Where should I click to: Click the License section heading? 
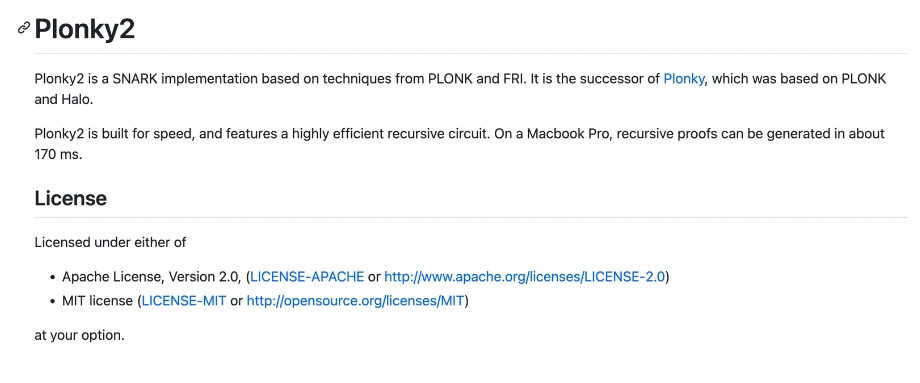coord(70,198)
